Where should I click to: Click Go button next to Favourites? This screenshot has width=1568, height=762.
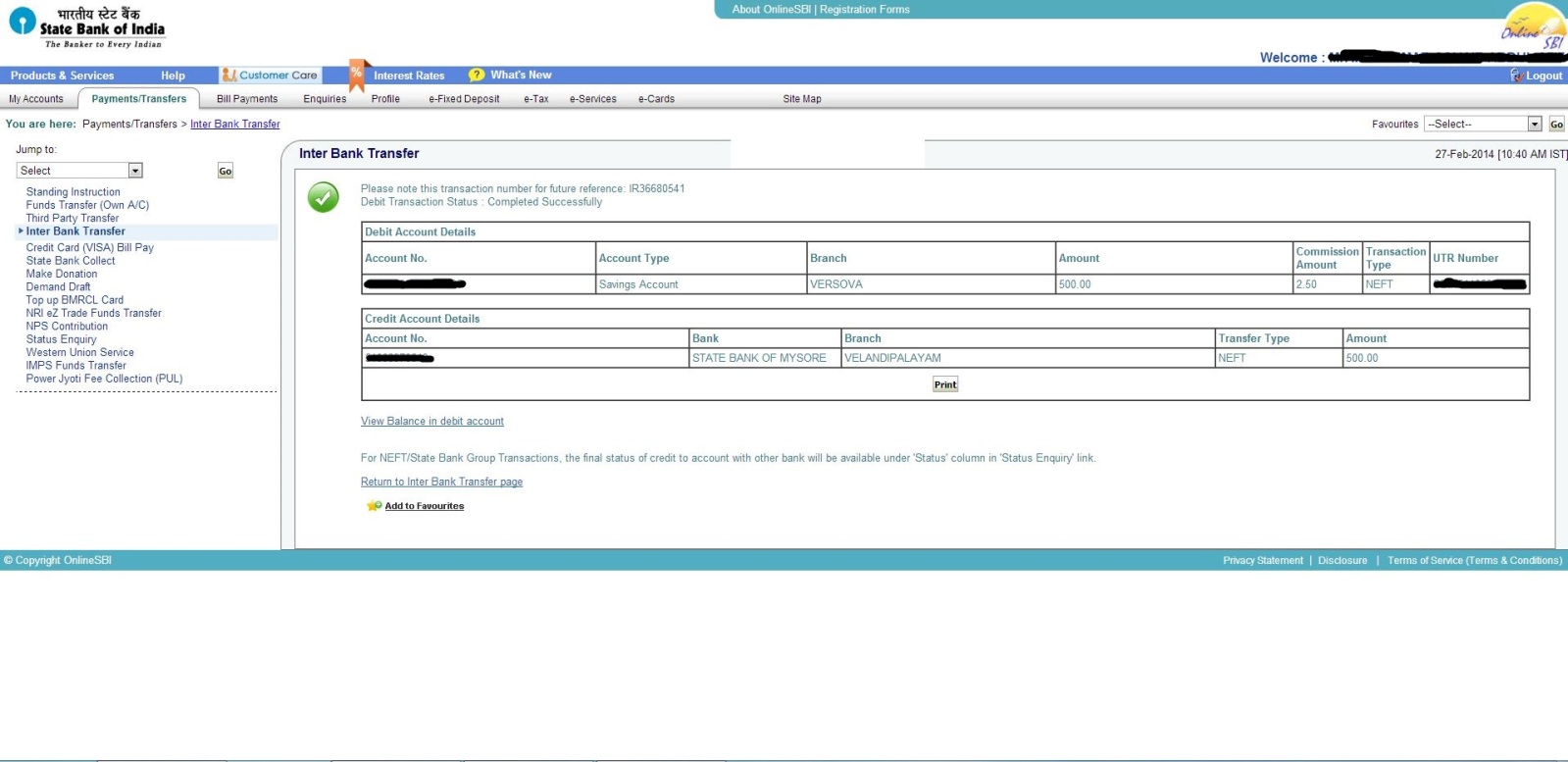1556,124
